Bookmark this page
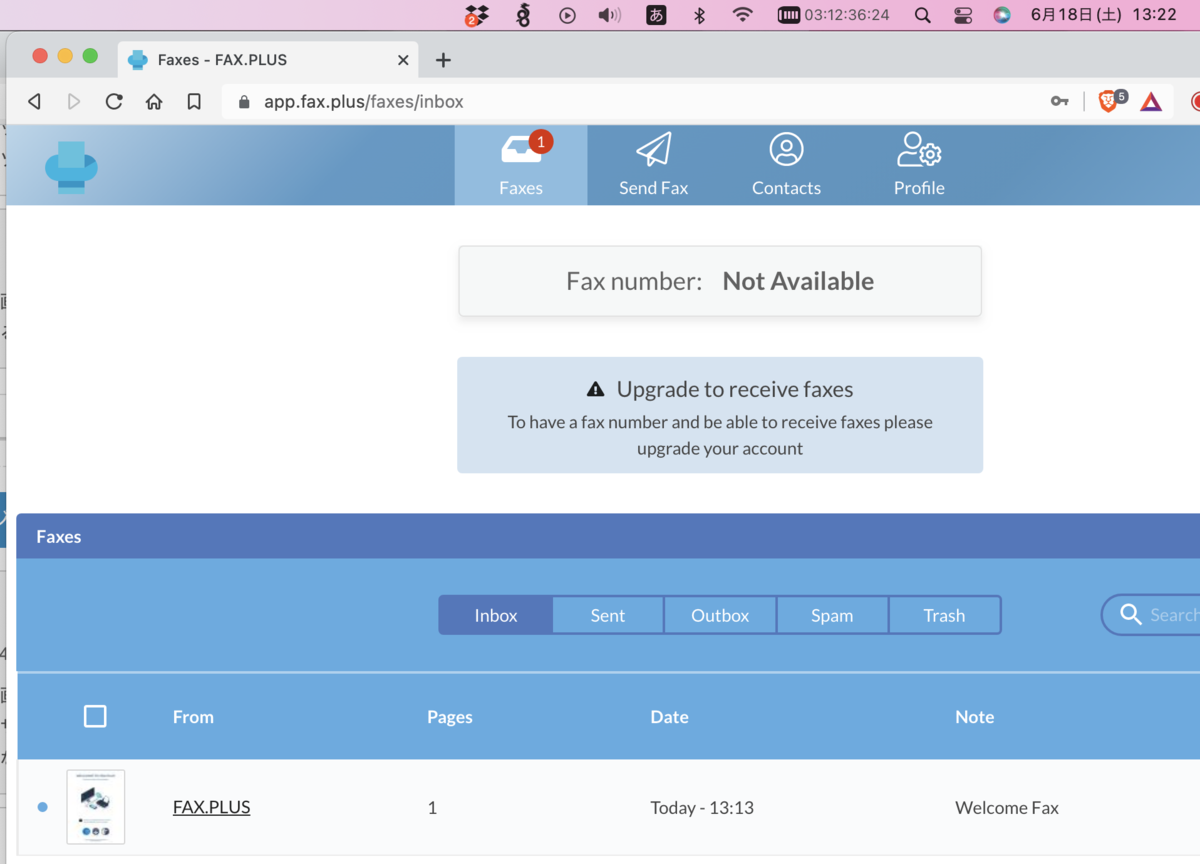Screen dimensions: 1200x864 (194, 101)
